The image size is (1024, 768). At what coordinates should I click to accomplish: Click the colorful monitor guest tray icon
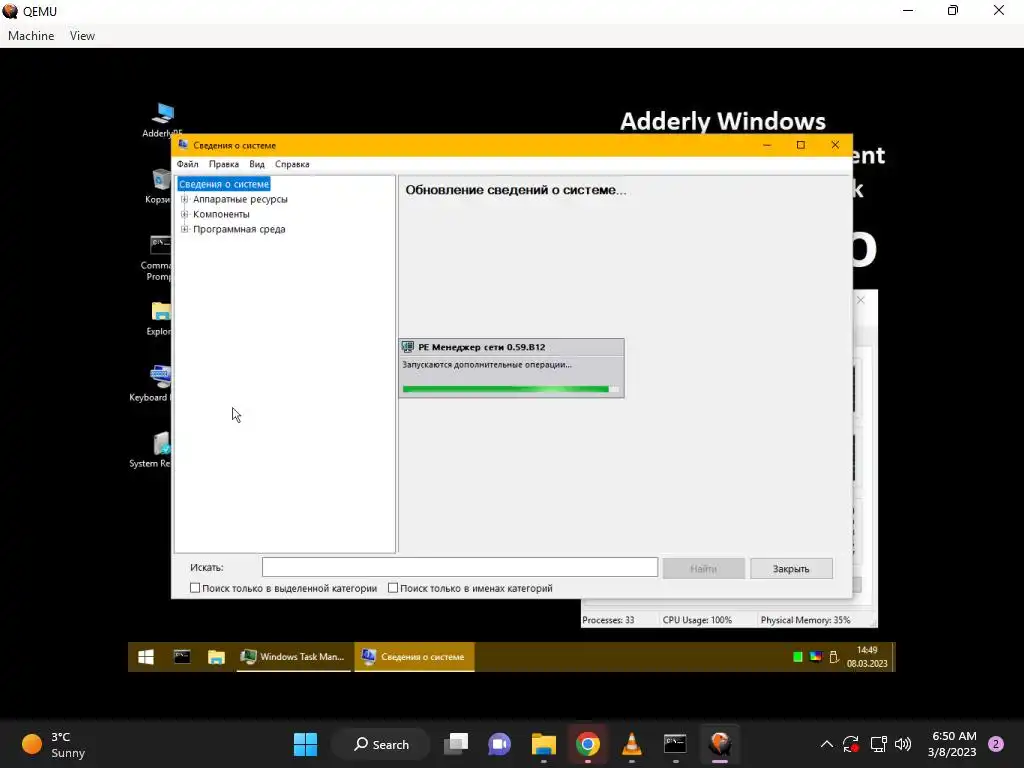tap(816, 657)
